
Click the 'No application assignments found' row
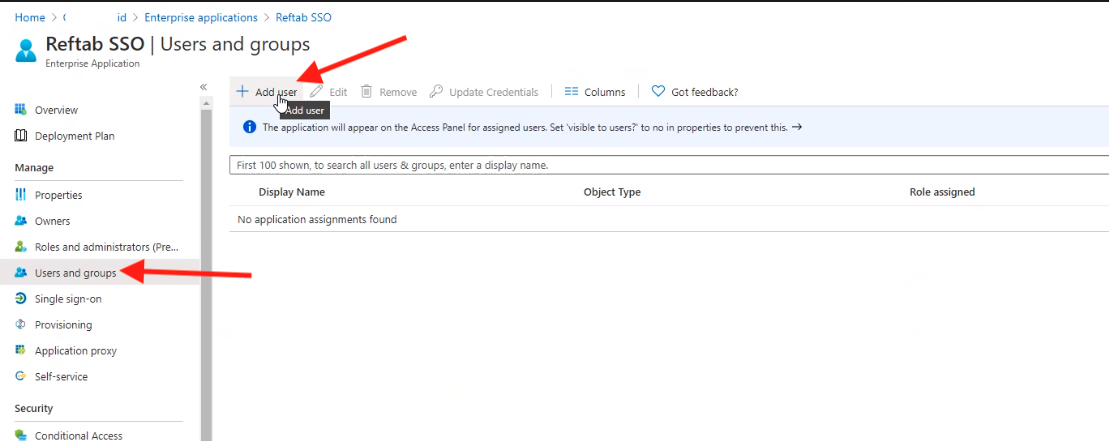click(x=669, y=219)
